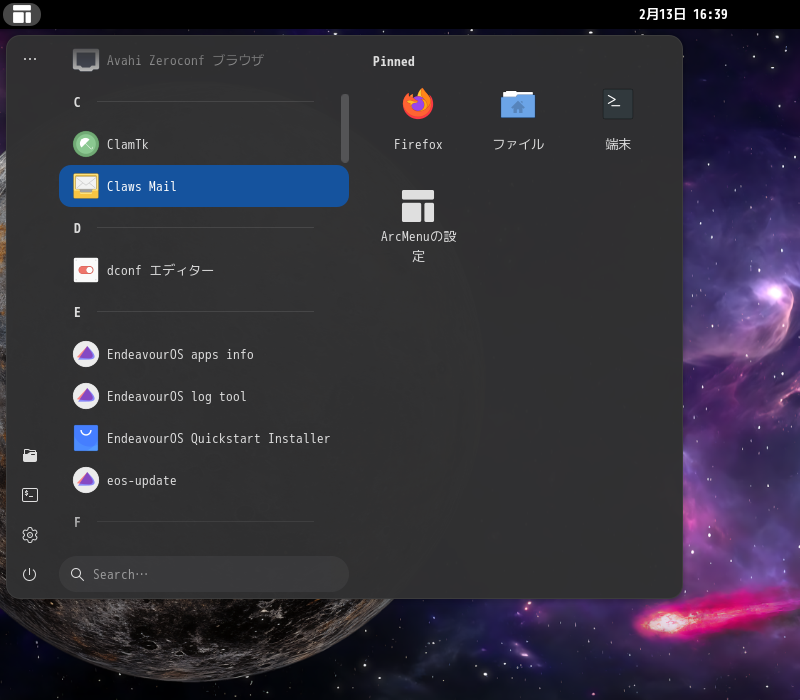Select the highlighted 'Claws Mail' label
The width and height of the screenshot is (800, 700).
141,186
